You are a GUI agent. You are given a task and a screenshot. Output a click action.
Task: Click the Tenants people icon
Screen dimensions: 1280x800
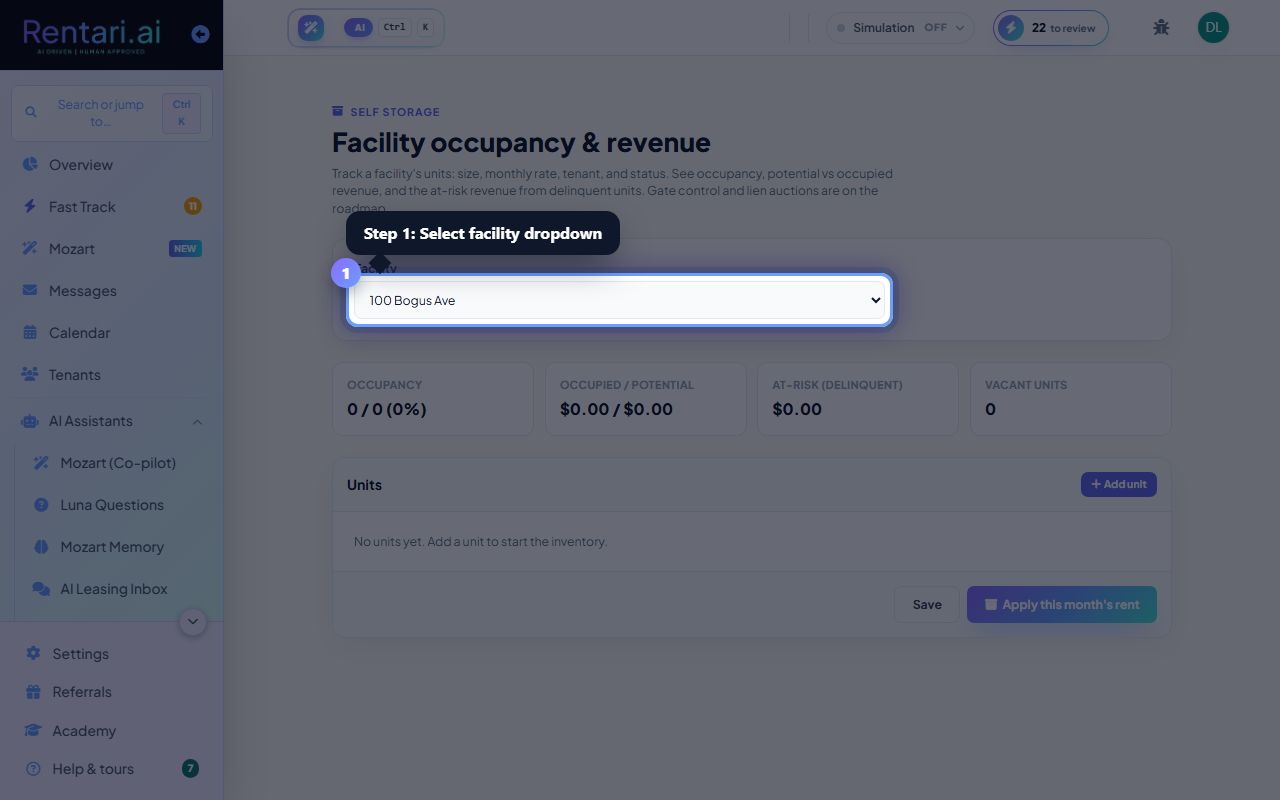click(x=30, y=374)
